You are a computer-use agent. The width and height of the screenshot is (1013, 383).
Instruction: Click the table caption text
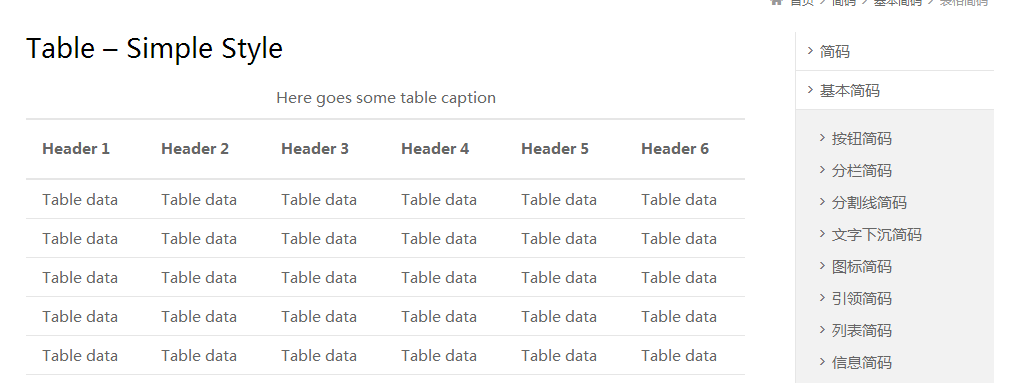tap(386, 98)
